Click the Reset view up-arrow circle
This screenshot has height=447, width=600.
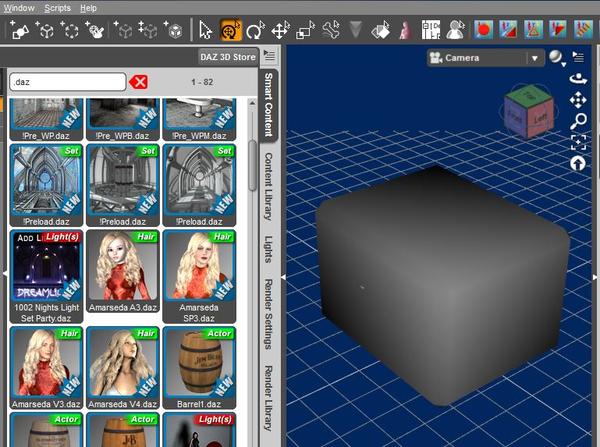(578, 164)
